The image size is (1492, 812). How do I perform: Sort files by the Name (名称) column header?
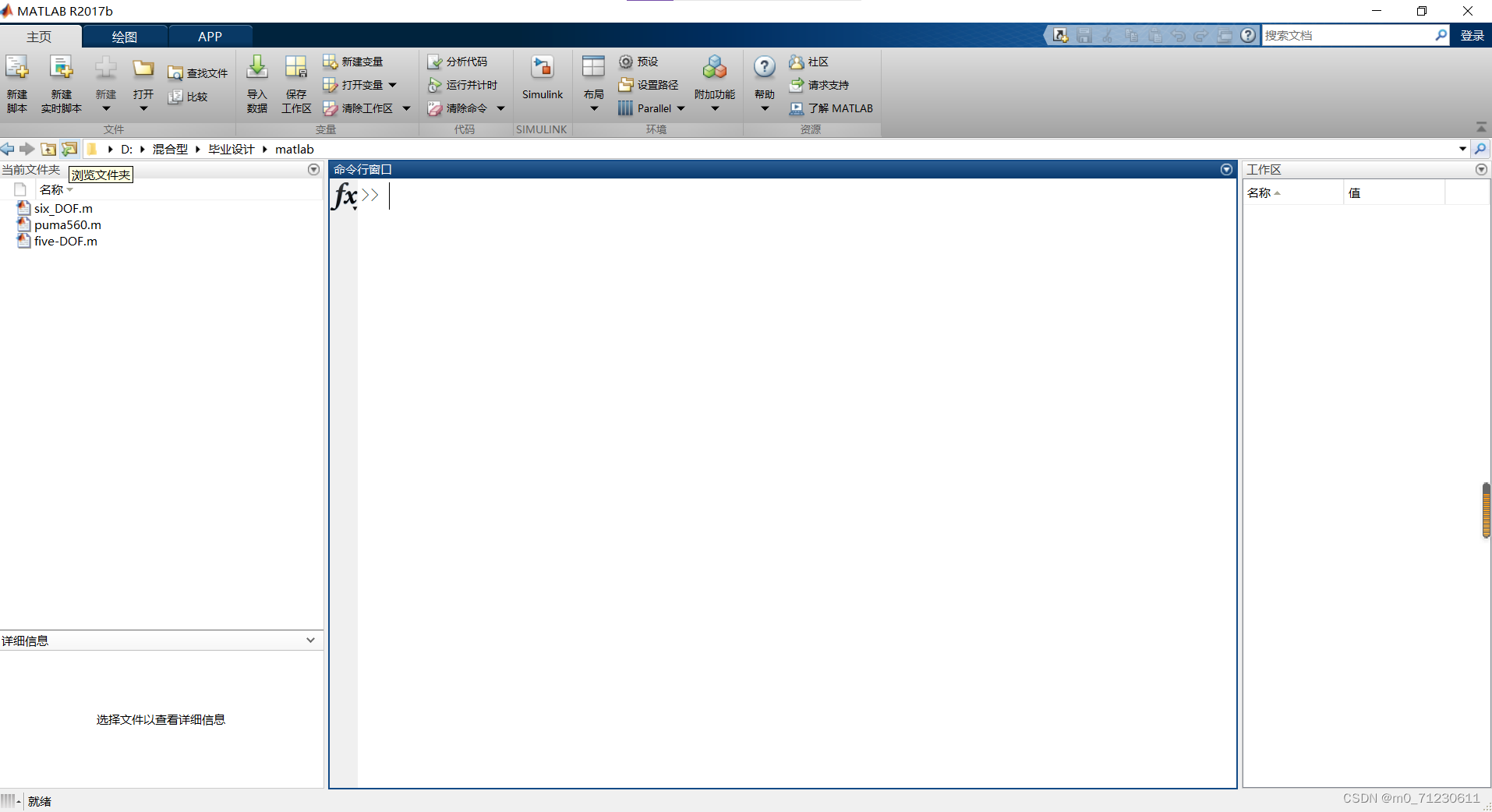point(51,189)
